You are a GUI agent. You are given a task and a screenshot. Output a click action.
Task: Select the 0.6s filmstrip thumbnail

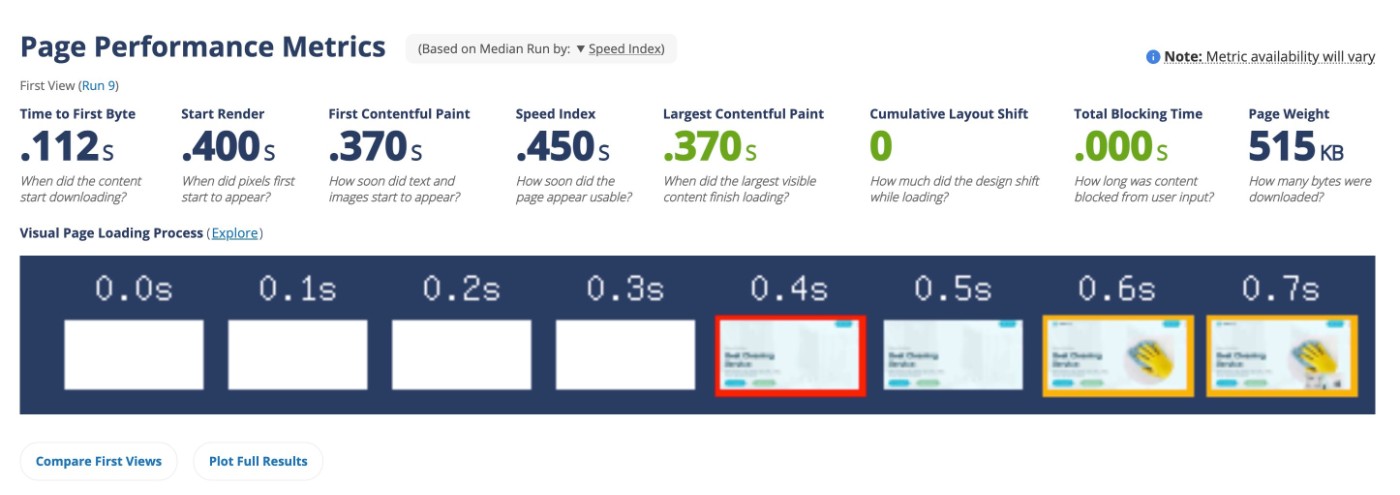tap(1117, 356)
